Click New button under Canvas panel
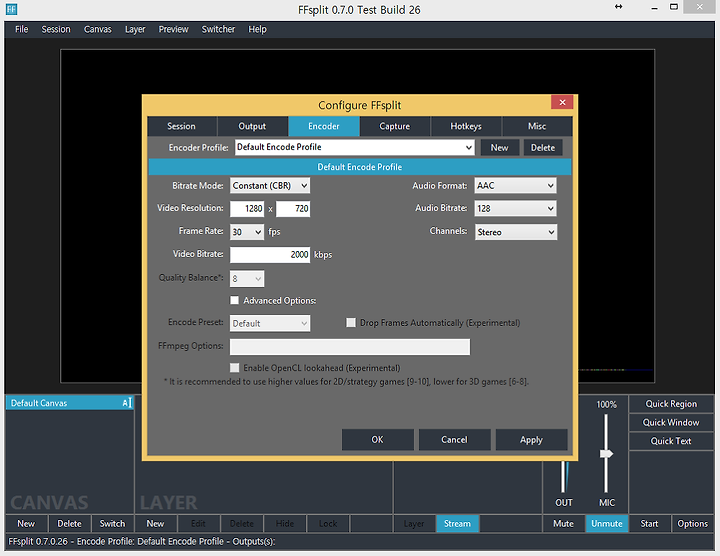 point(26,523)
